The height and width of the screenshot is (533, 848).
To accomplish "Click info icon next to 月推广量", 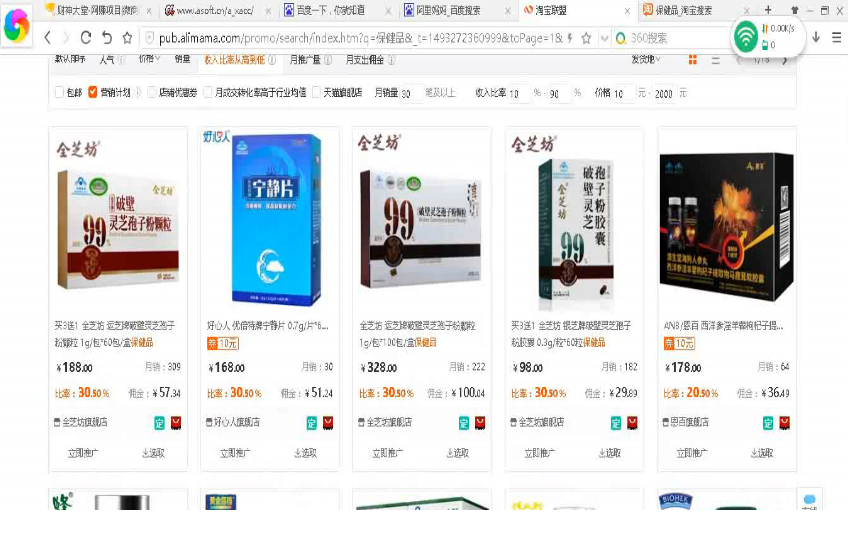I will point(328,60).
